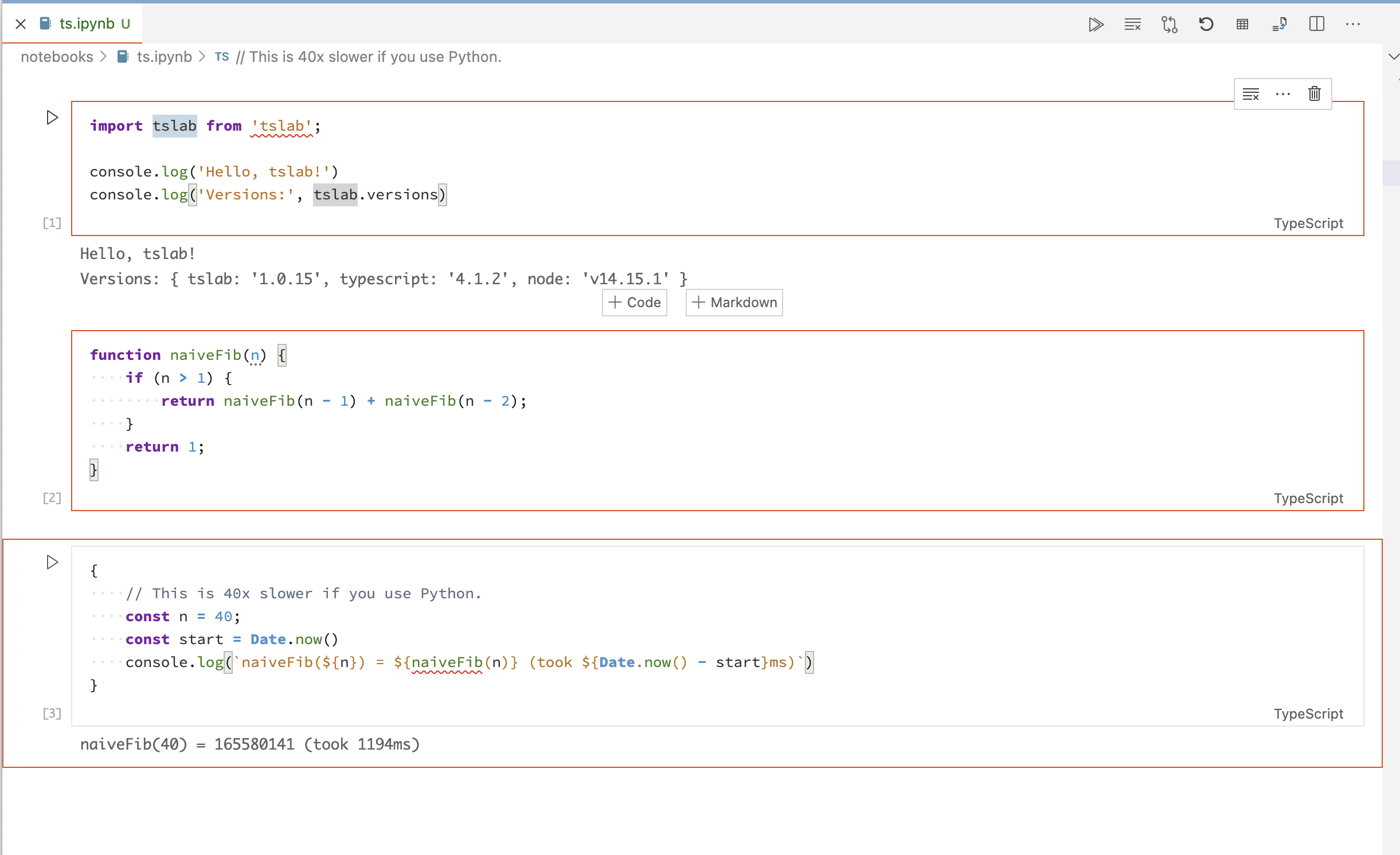The width and height of the screenshot is (1400, 855).
Task: Open the variables table view icon
Action: [x=1242, y=24]
